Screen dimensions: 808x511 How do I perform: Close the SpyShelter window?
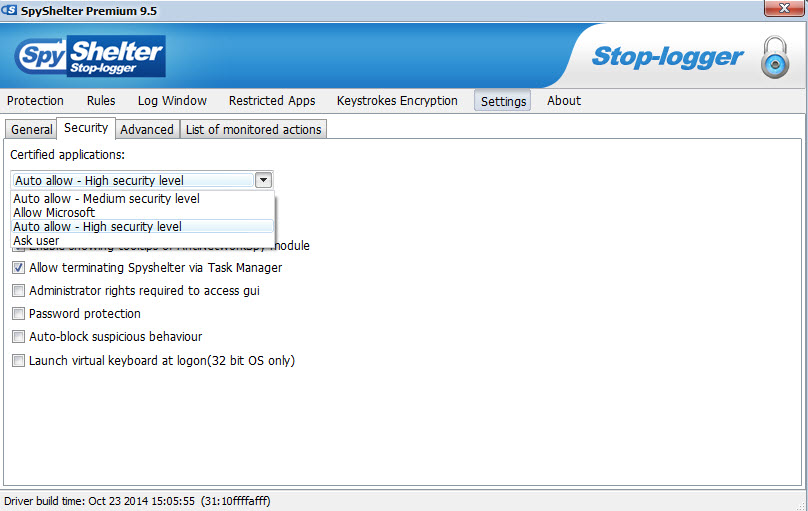point(784,8)
